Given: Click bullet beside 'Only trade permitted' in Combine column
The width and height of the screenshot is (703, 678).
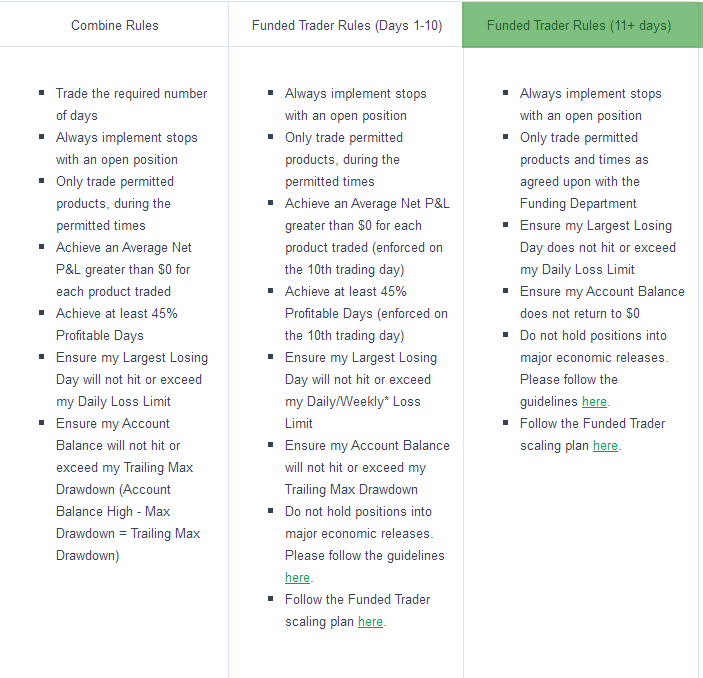Looking at the screenshot, I should (42, 181).
